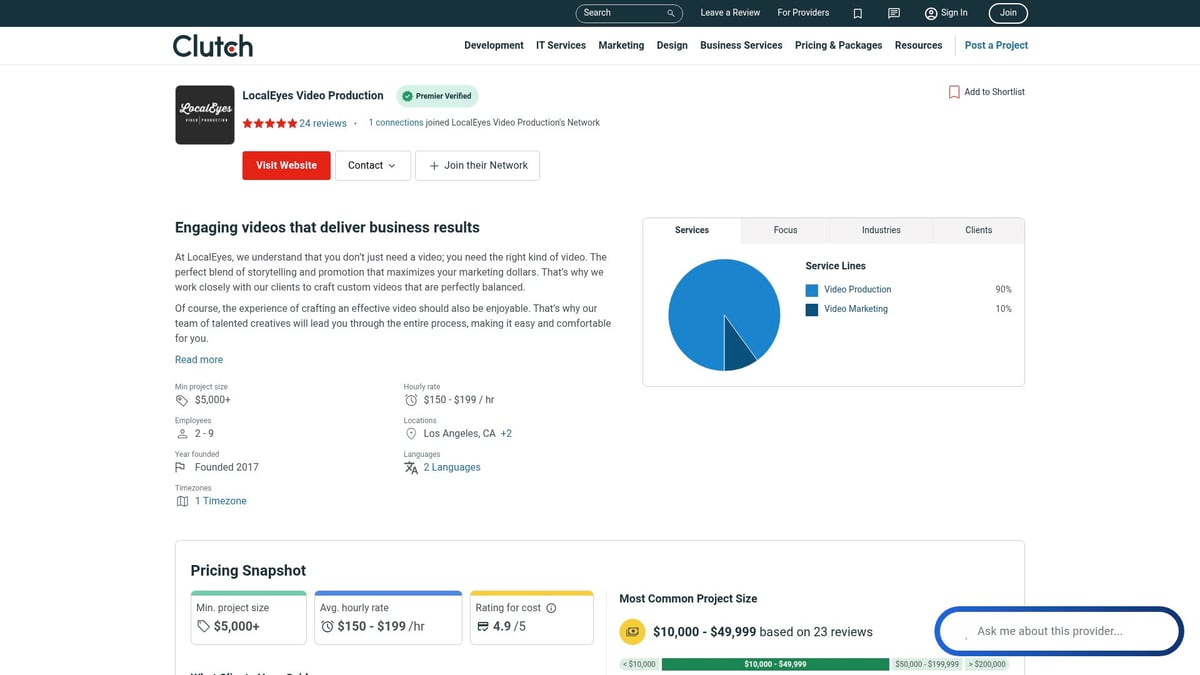Screen dimensions: 1200x675
Task: Click the Search input field
Action: coord(629,13)
